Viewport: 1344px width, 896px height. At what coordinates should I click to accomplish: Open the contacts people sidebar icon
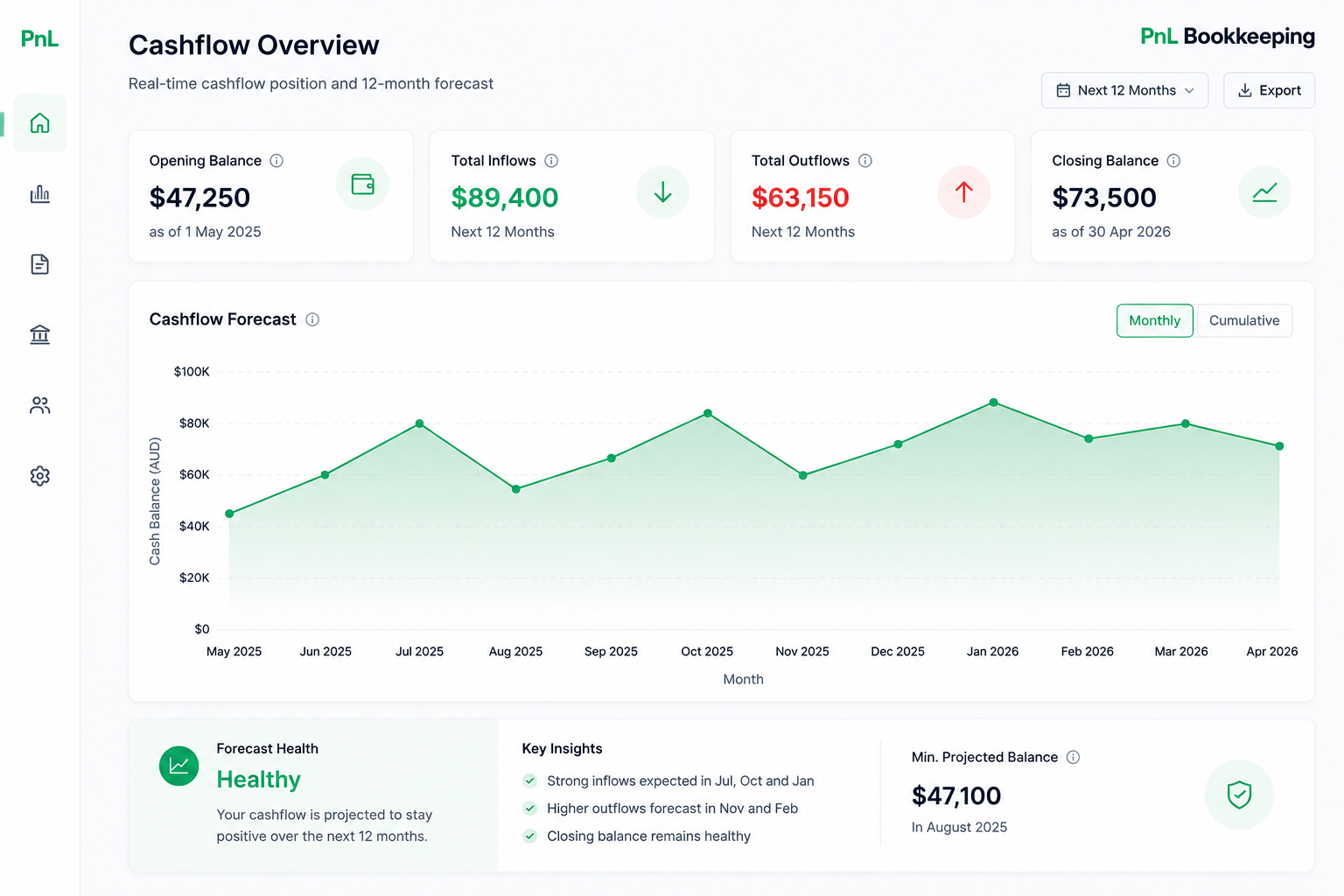40,405
